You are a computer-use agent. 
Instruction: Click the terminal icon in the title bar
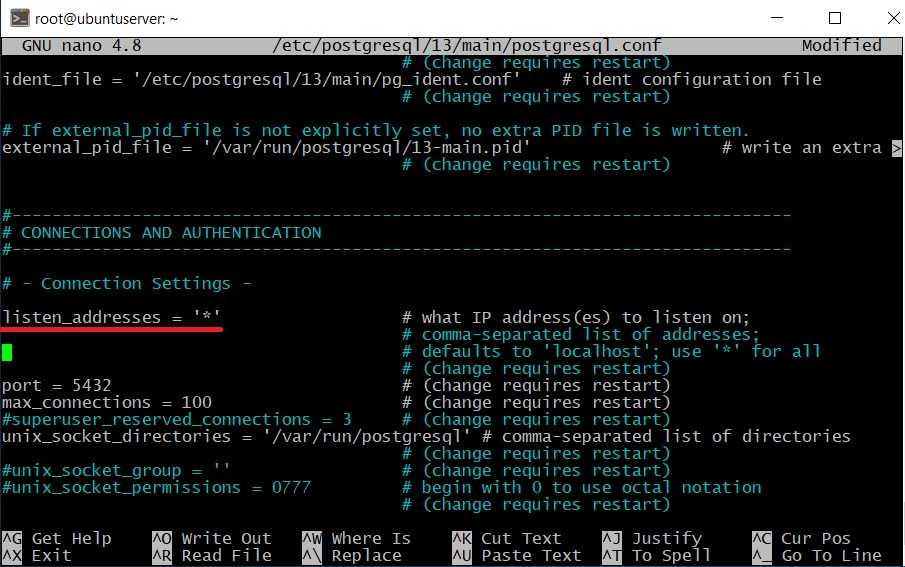pyautogui.click(x=18, y=17)
